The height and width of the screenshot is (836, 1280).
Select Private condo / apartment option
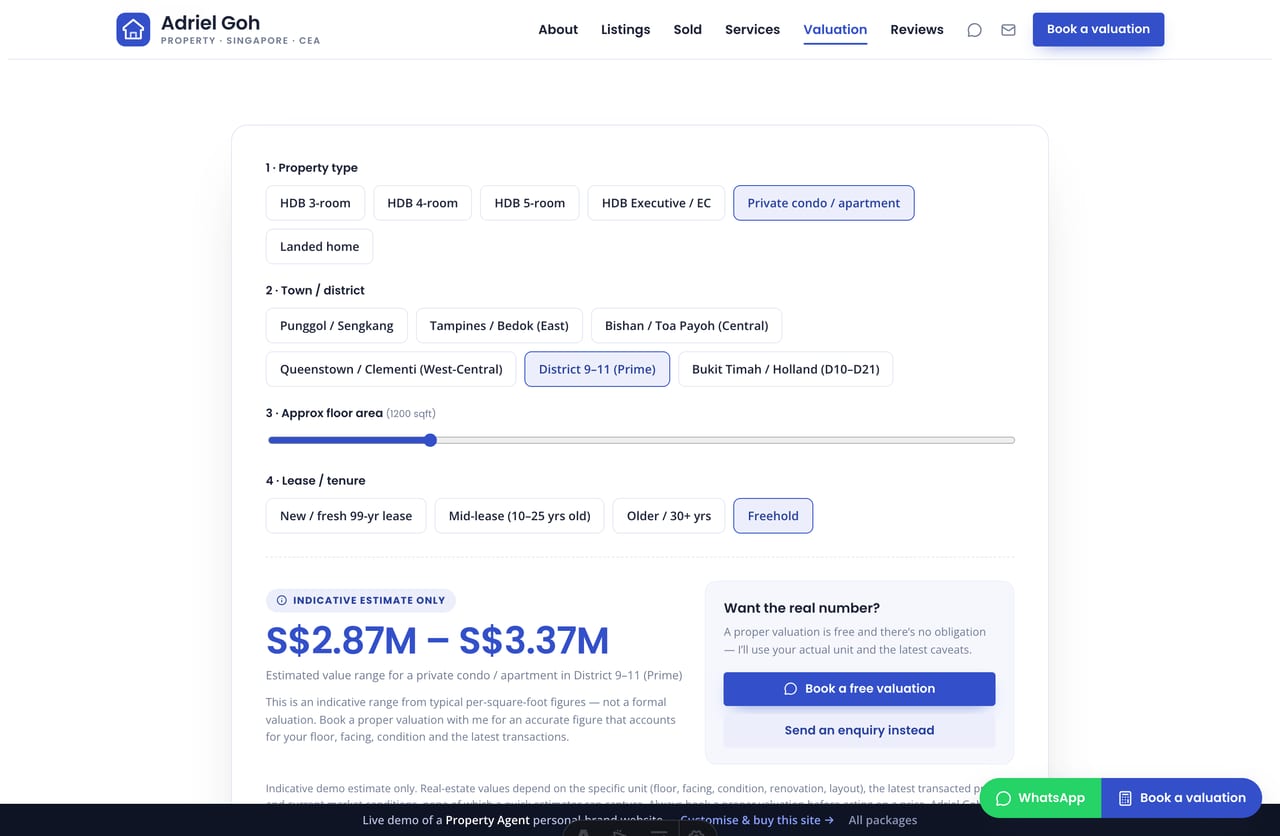pyautogui.click(x=823, y=203)
